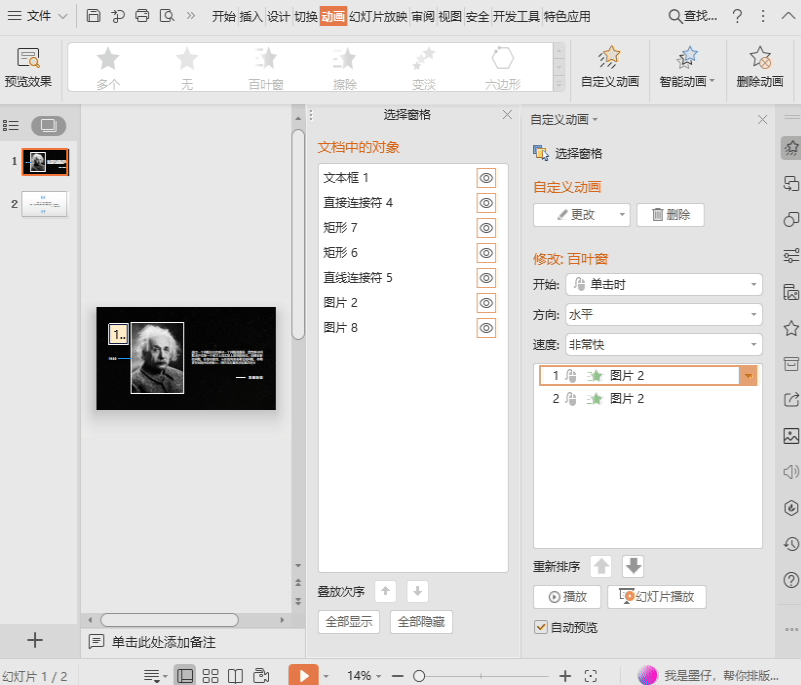The width and height of the screenshot is (801, 685).
Task: Click the 播放 play button in pane
Action: click(x=567, y=597)
